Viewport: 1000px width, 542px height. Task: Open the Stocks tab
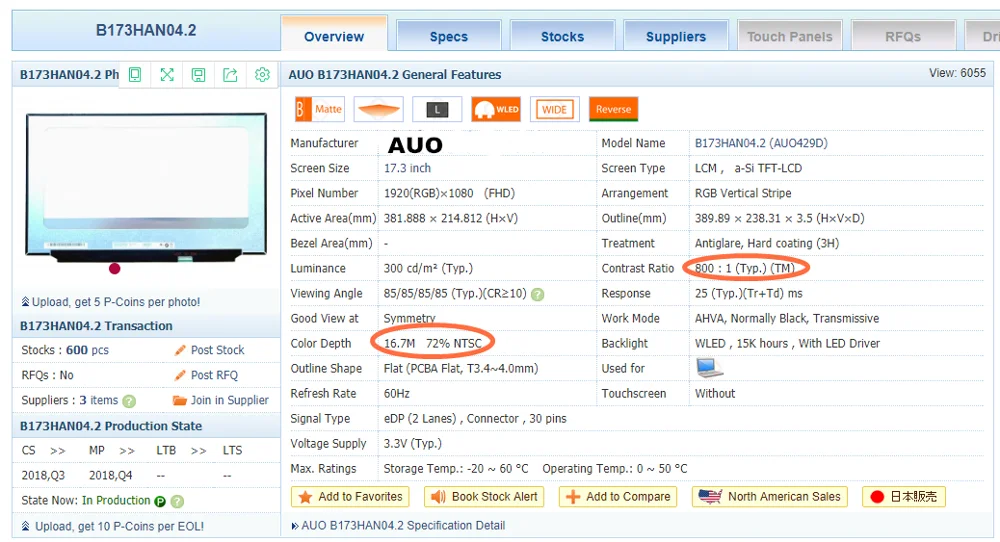[562, 36]
